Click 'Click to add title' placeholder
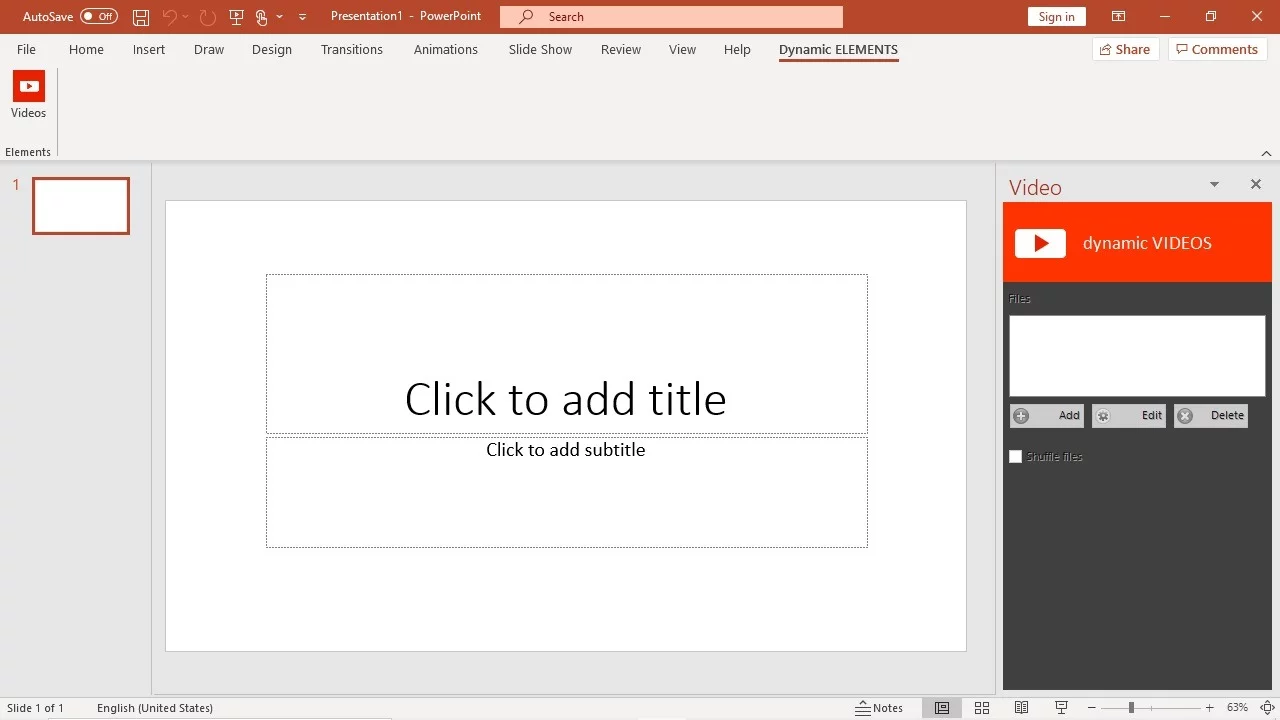Image resolution: width=1280 pixels, height=720 pixels. [x=566, y=354]
